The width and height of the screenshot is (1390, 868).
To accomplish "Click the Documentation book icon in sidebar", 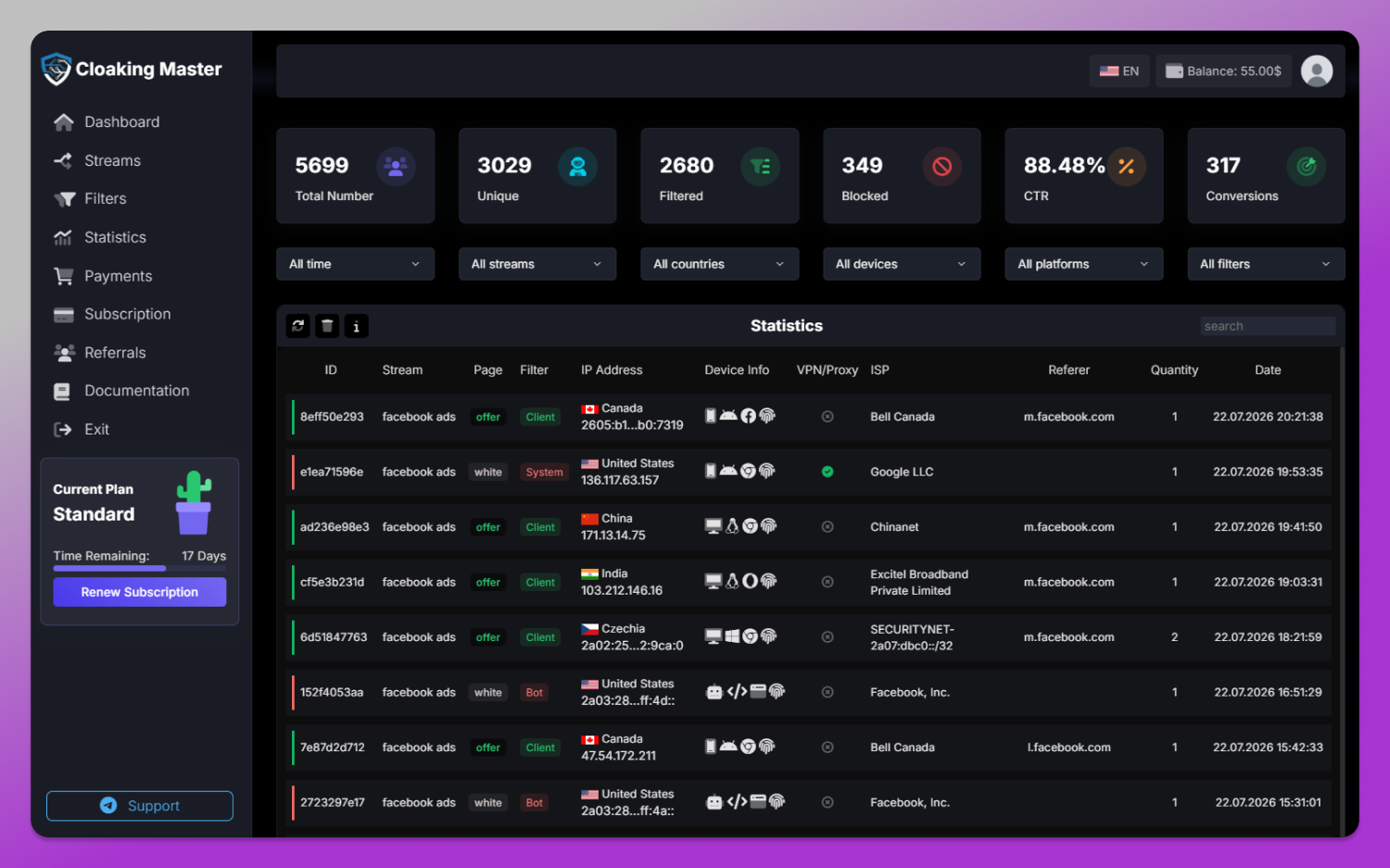I will pos(62,392).
